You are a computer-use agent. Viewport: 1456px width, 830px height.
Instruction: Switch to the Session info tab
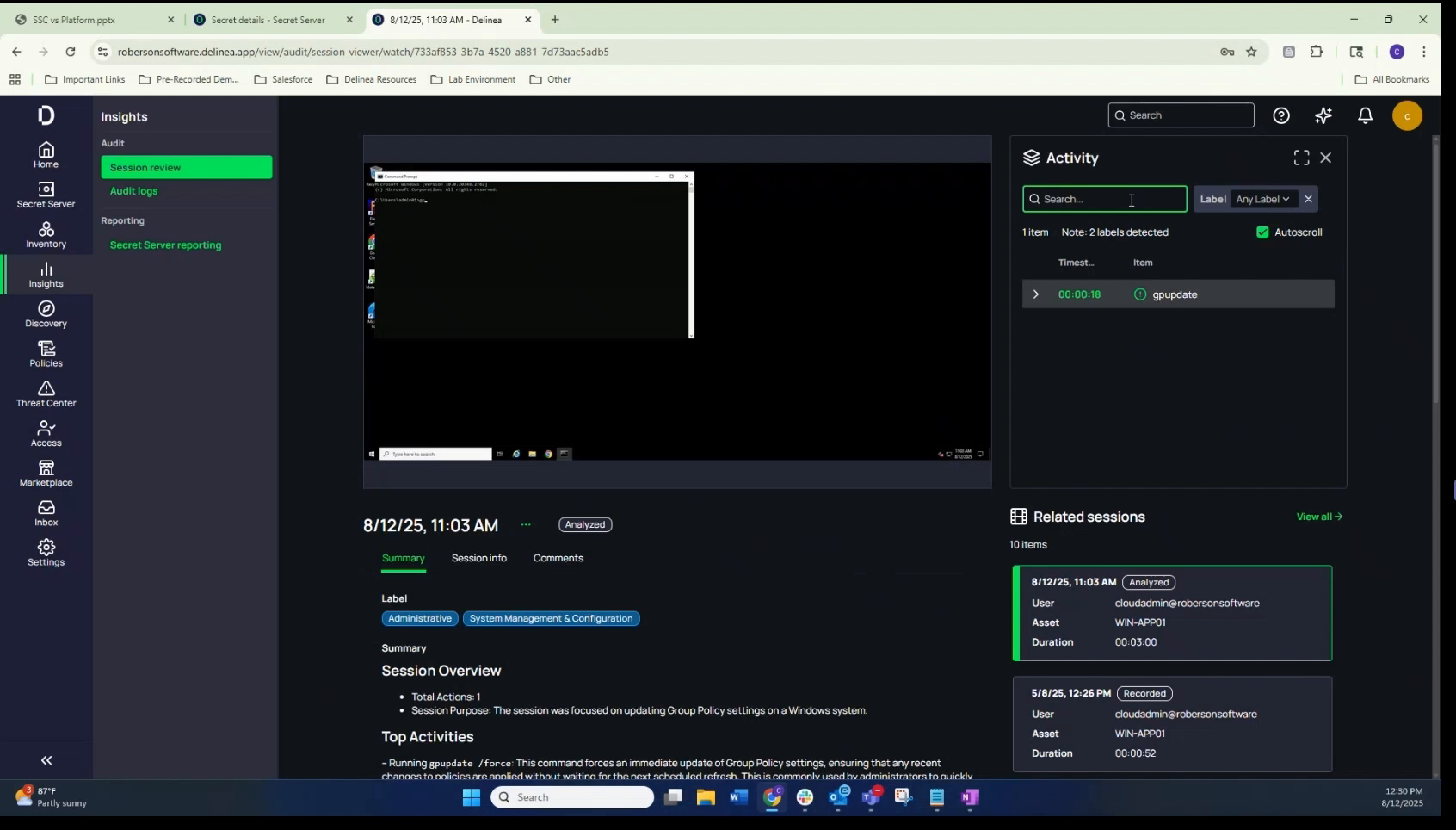(479, 558)
